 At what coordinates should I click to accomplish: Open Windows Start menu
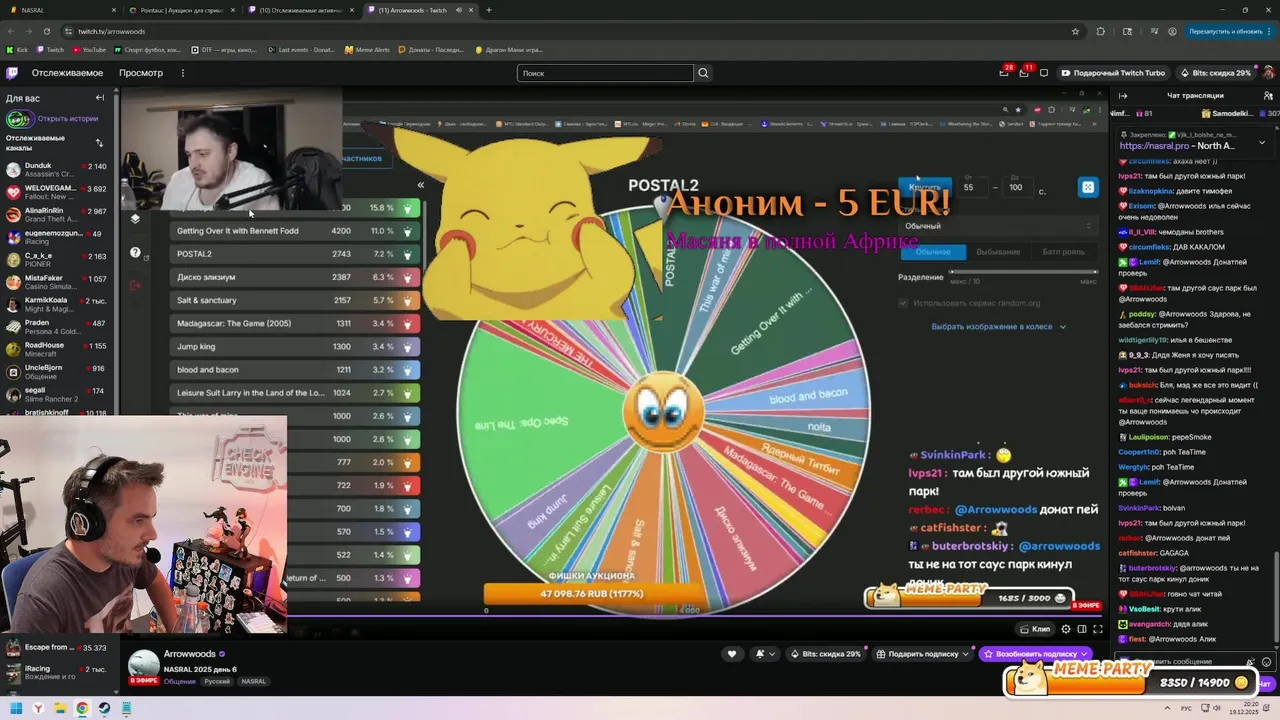16,708
